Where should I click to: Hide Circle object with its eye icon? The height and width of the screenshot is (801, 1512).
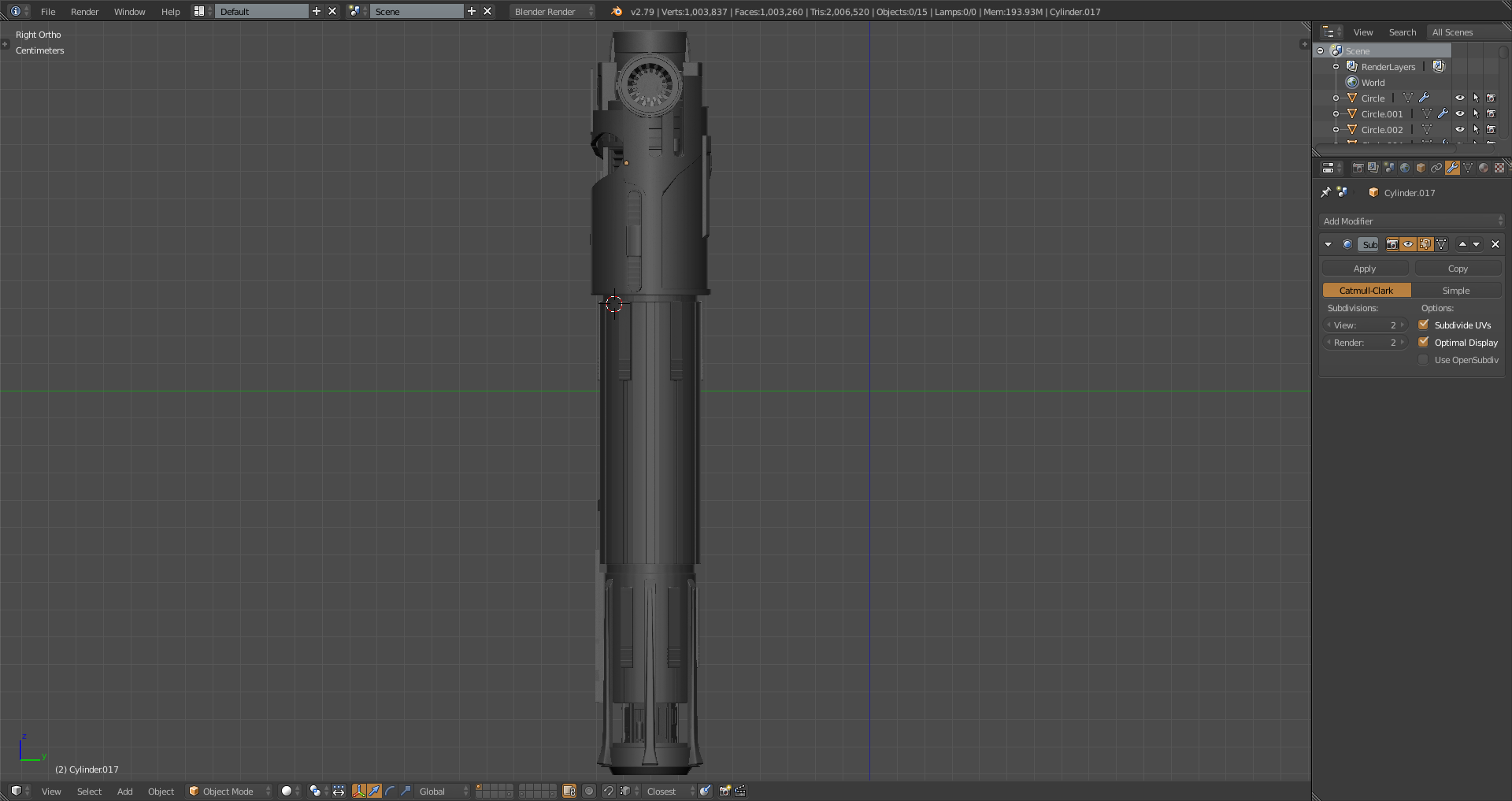(1460, 98)
